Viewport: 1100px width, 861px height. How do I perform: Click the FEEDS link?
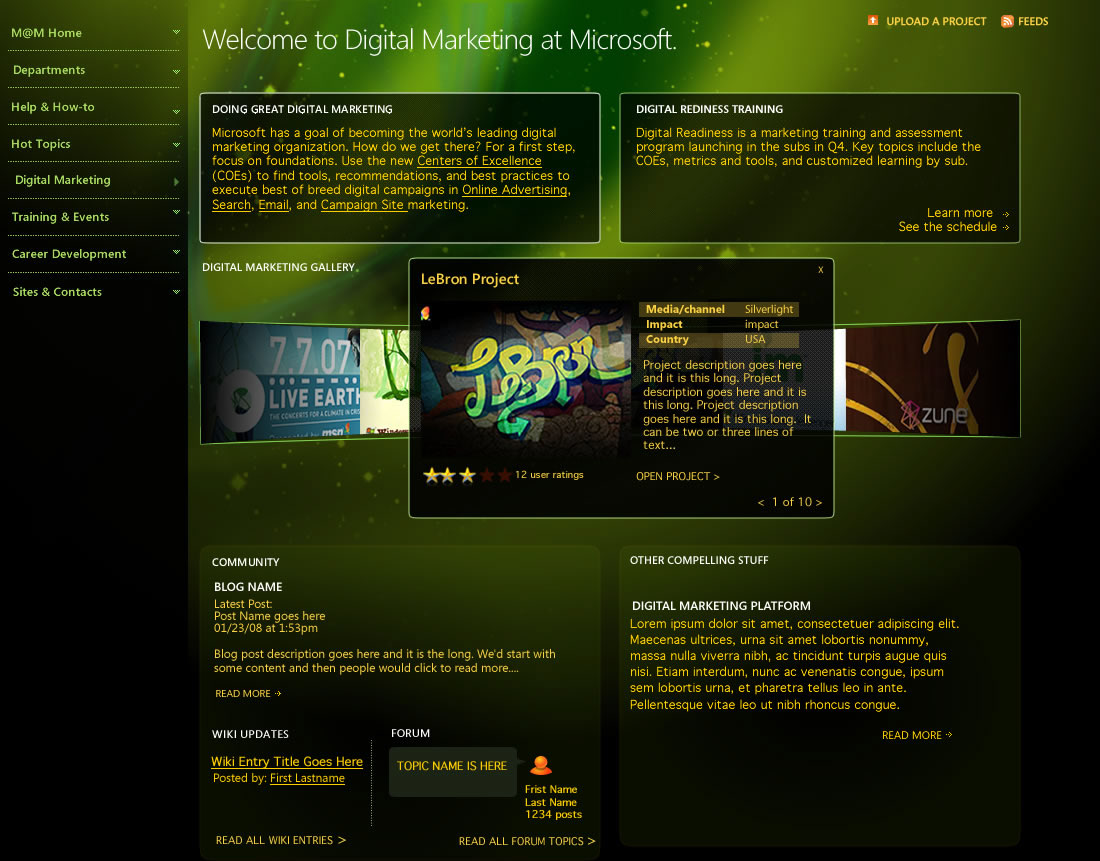point(1033,22)
